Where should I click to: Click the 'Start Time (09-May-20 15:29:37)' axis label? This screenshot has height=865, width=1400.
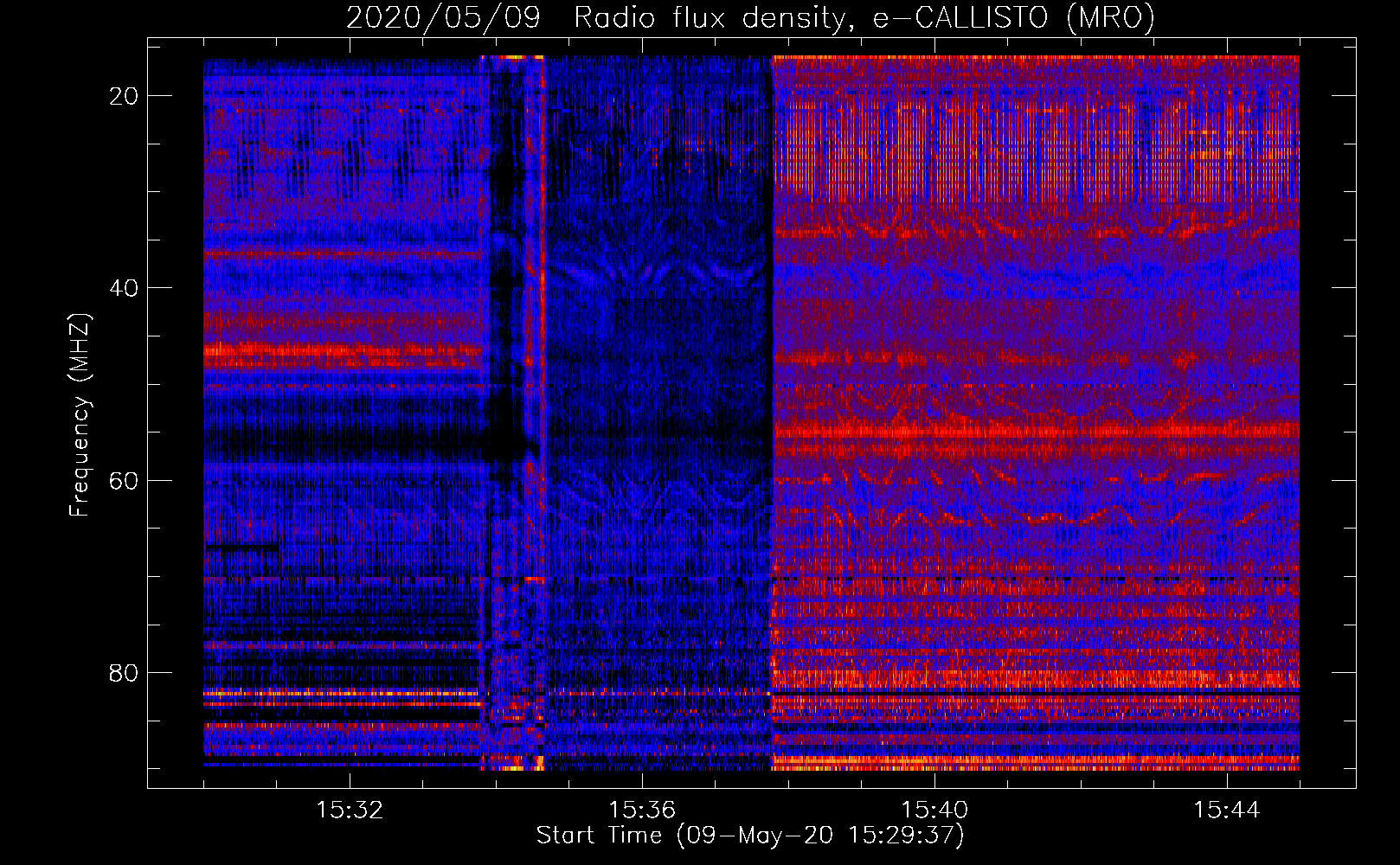pyautogui.click(x=750, y=836)
